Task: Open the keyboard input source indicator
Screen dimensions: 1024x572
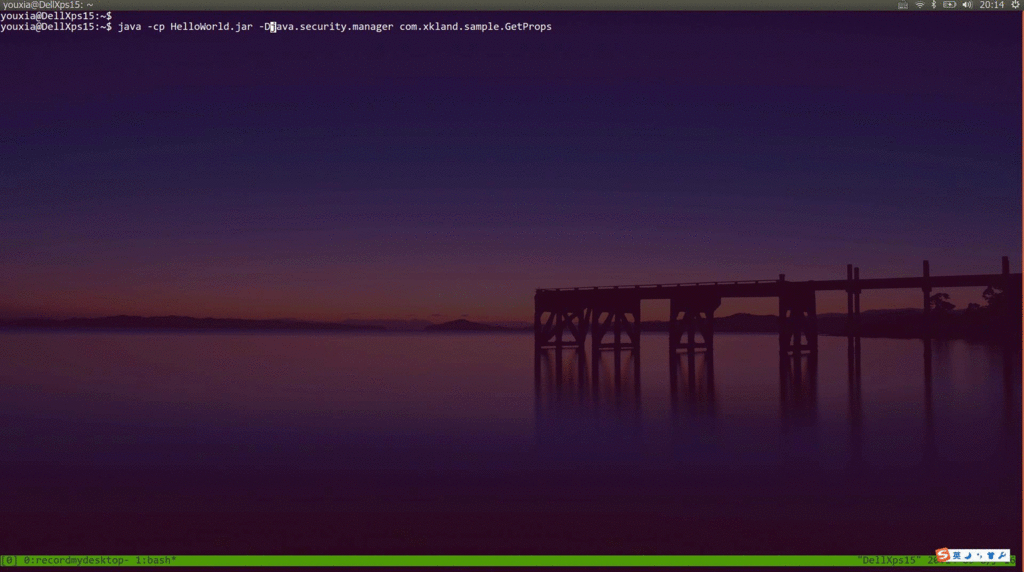Action: coord(903,5)
